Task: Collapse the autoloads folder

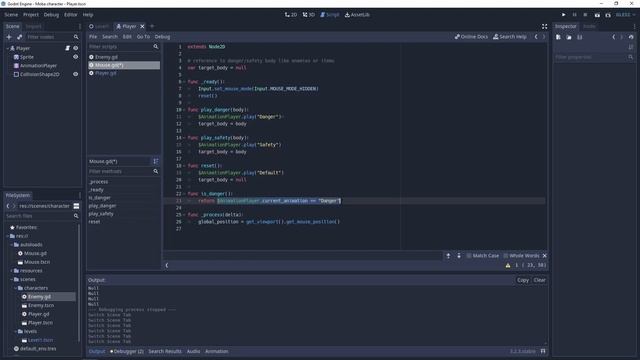Action: point(11,244)
